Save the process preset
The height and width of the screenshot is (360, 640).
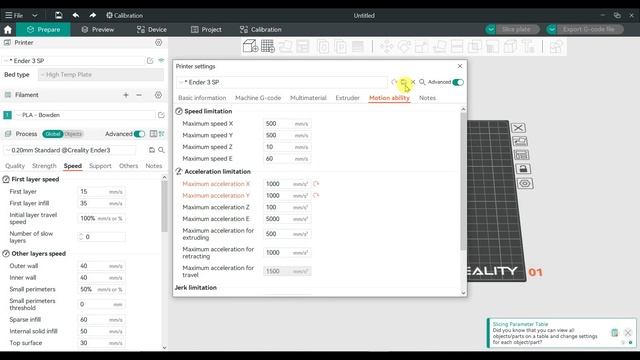coord(152,150)
